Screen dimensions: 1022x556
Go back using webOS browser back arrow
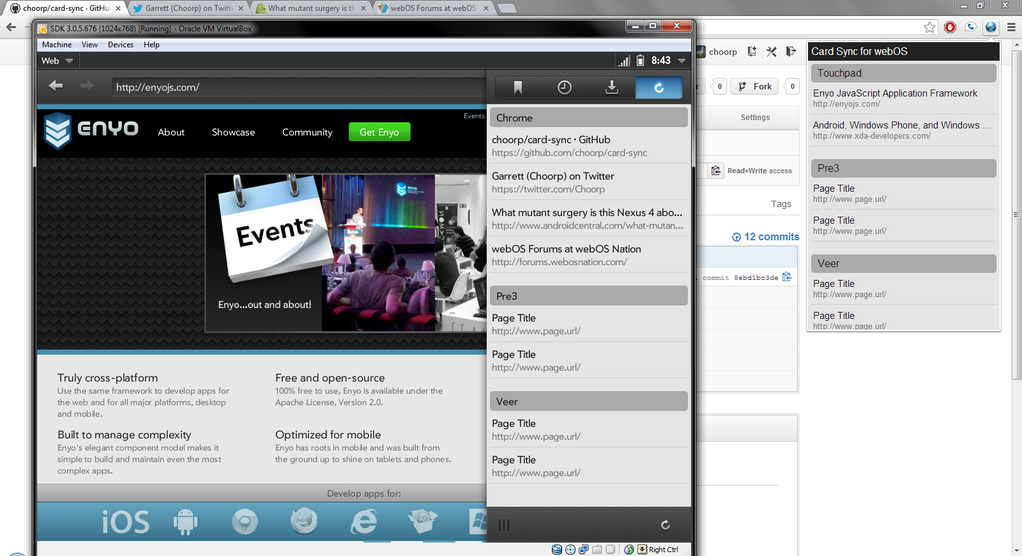(56, 86)
